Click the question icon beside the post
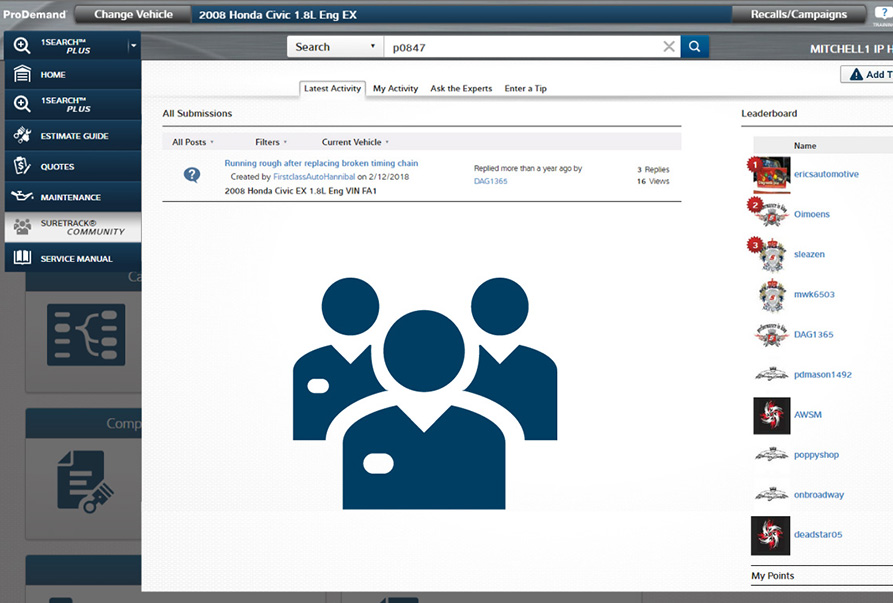893x603 pixels. tap(192, 175)
